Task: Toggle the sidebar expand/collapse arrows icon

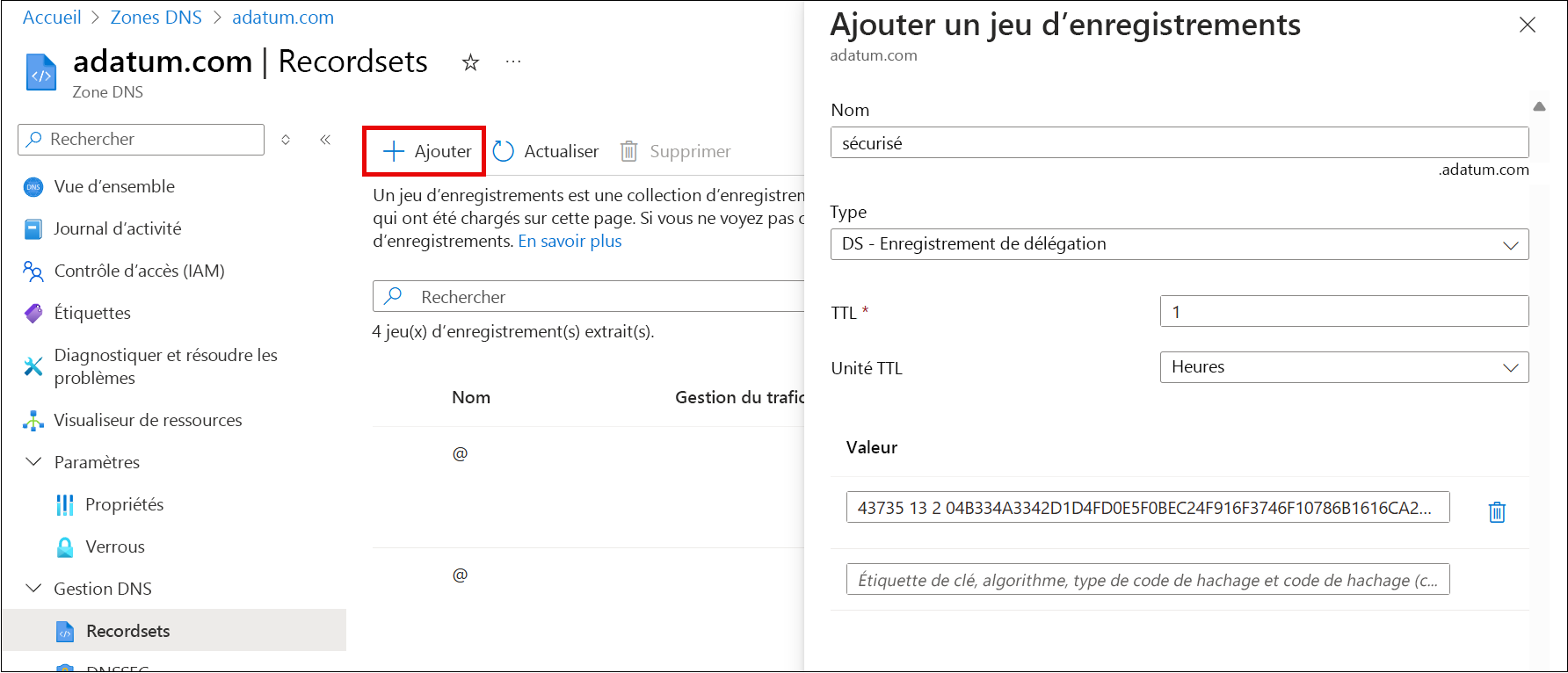Action: click(x=286, y=139)
